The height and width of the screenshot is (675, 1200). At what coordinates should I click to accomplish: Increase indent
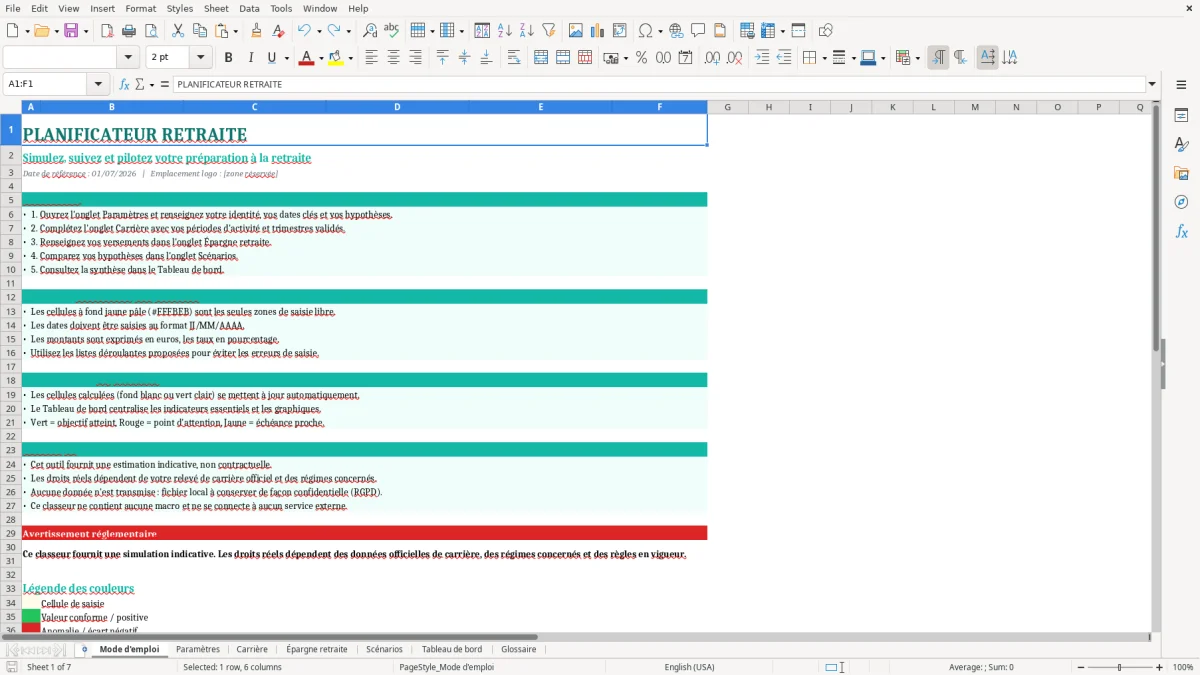click(x=762, y=58)
